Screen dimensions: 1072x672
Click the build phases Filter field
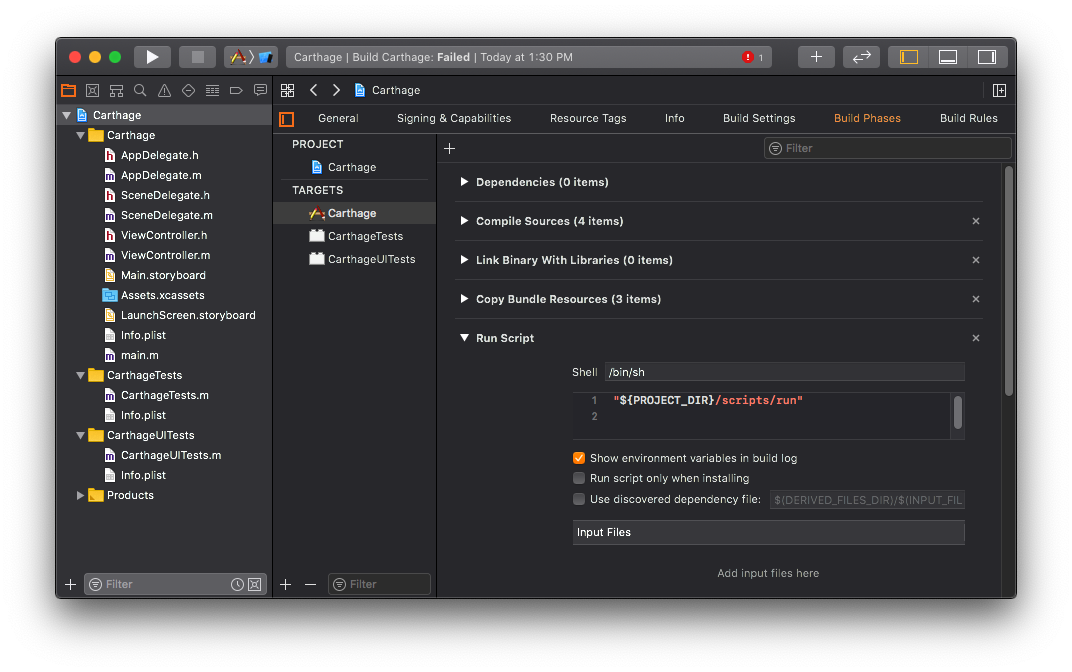pos(887,148)
